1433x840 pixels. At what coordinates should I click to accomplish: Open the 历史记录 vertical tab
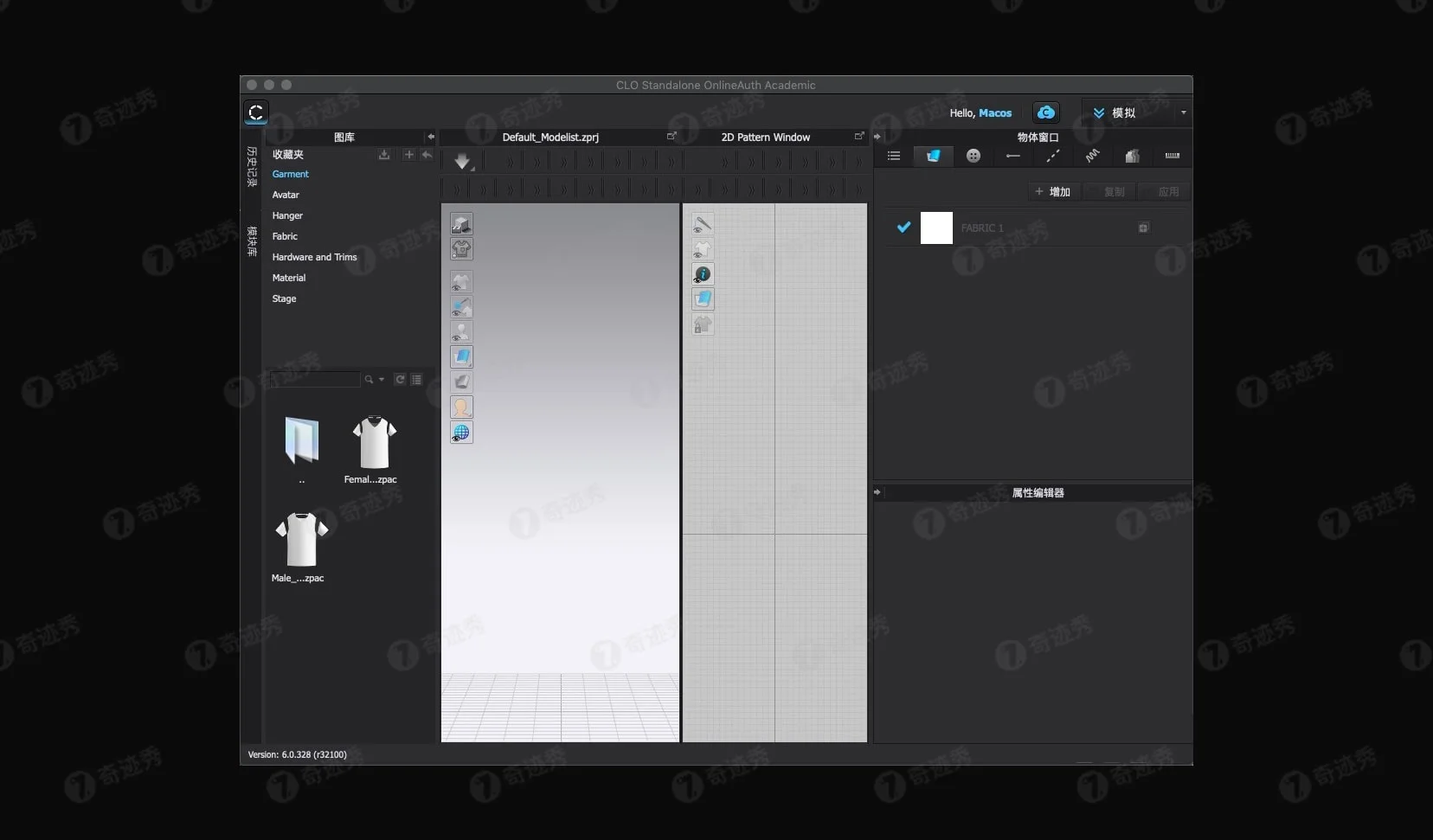coord(252,166)
